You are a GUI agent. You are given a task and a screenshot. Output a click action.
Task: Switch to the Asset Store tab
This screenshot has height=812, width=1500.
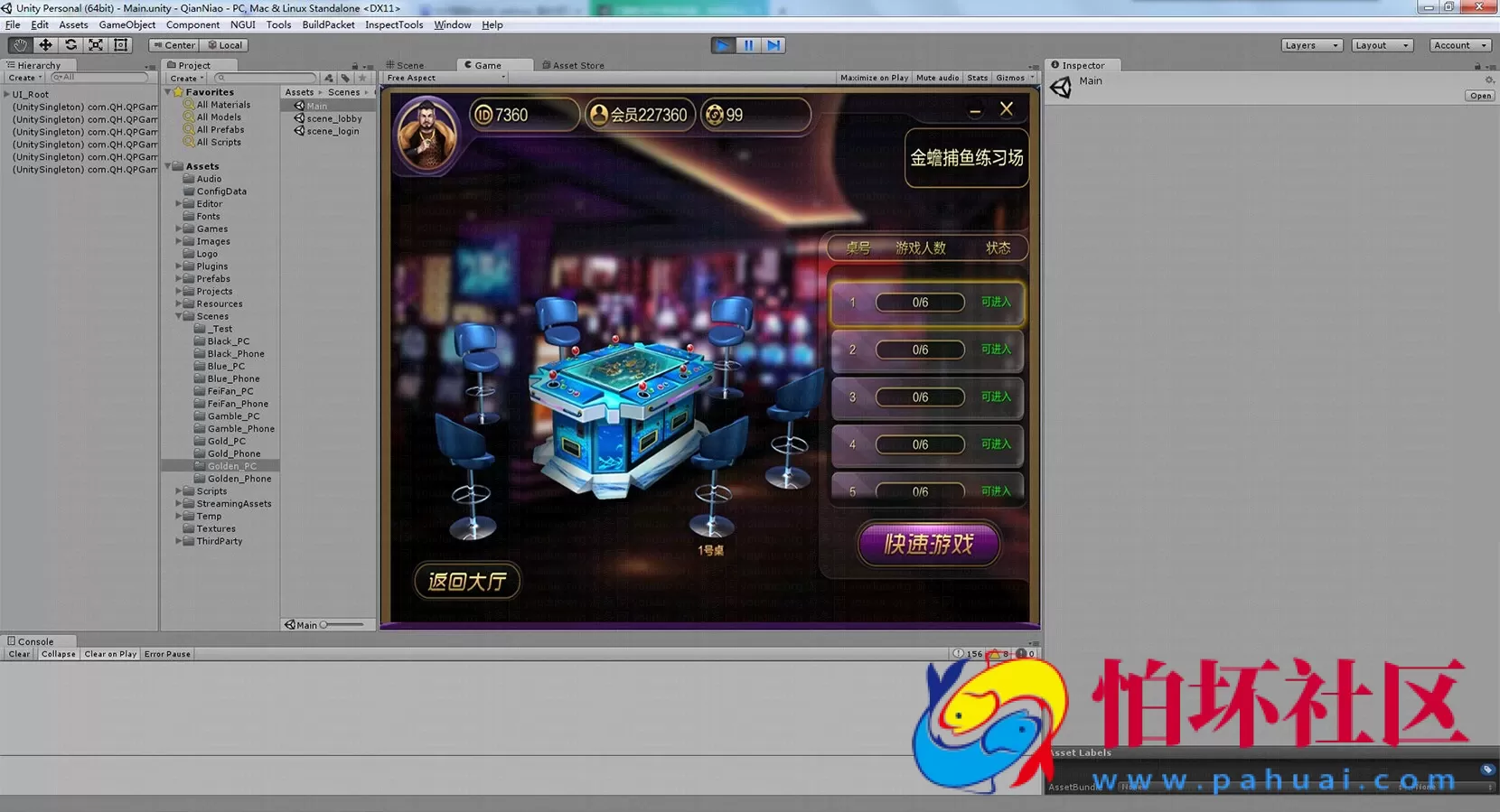[x=573, y=65]
